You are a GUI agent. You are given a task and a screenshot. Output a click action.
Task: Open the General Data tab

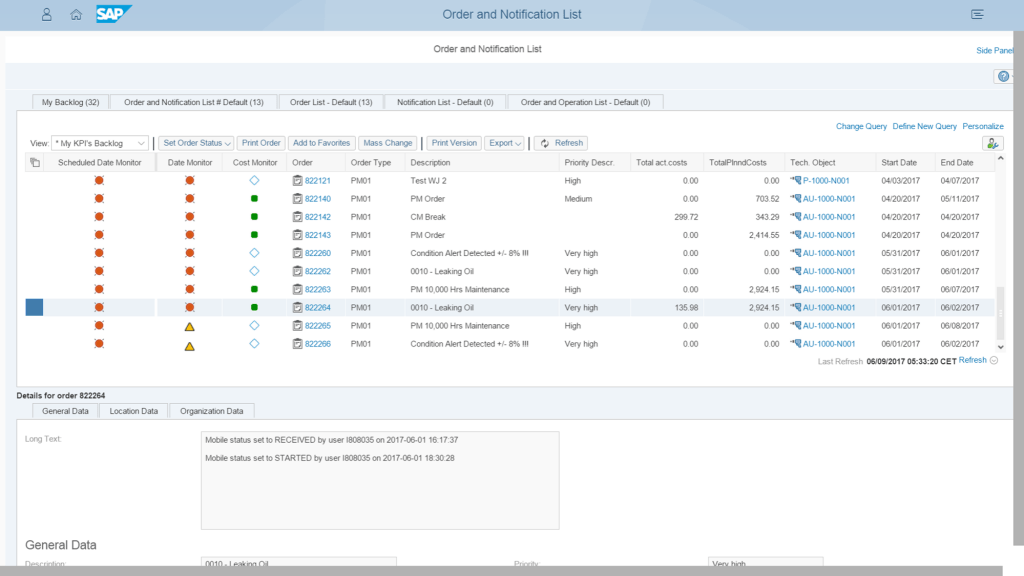pyautogui.click(x=65, y=411)
